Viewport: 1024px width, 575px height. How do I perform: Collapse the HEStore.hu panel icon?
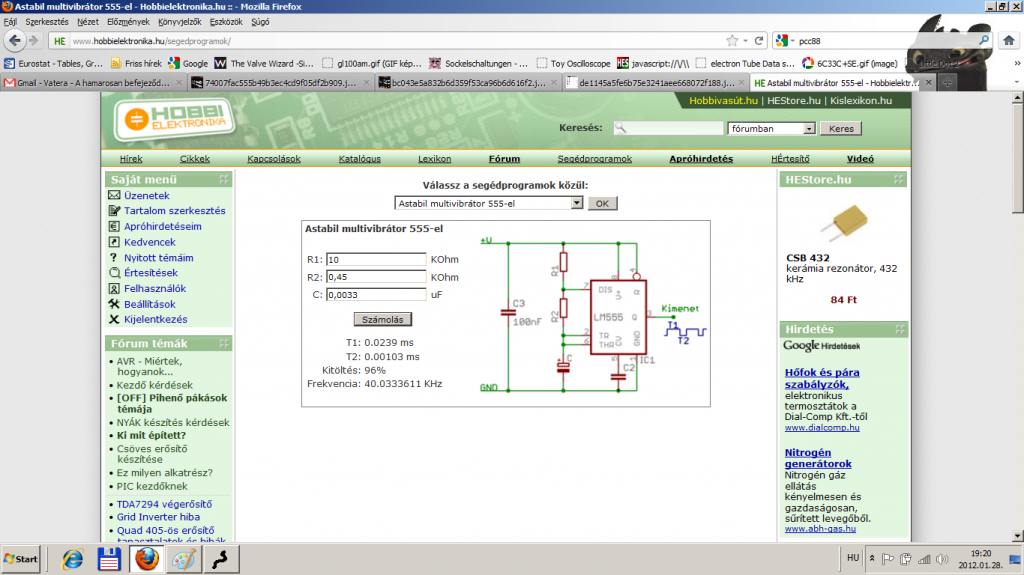(899, 179)
